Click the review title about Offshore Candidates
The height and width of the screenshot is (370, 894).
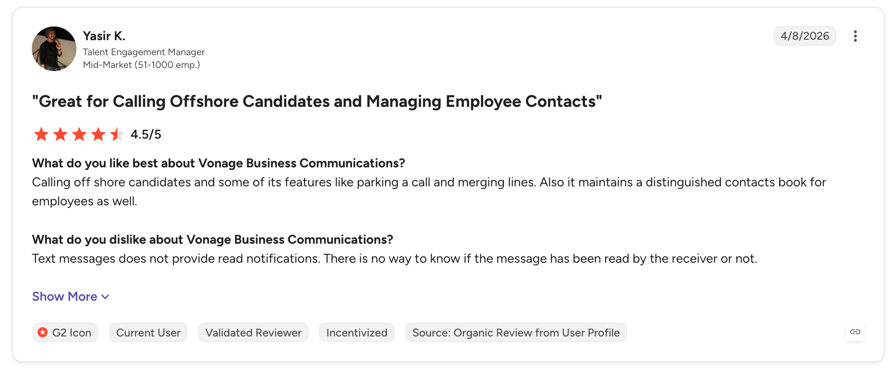[318, 101]
